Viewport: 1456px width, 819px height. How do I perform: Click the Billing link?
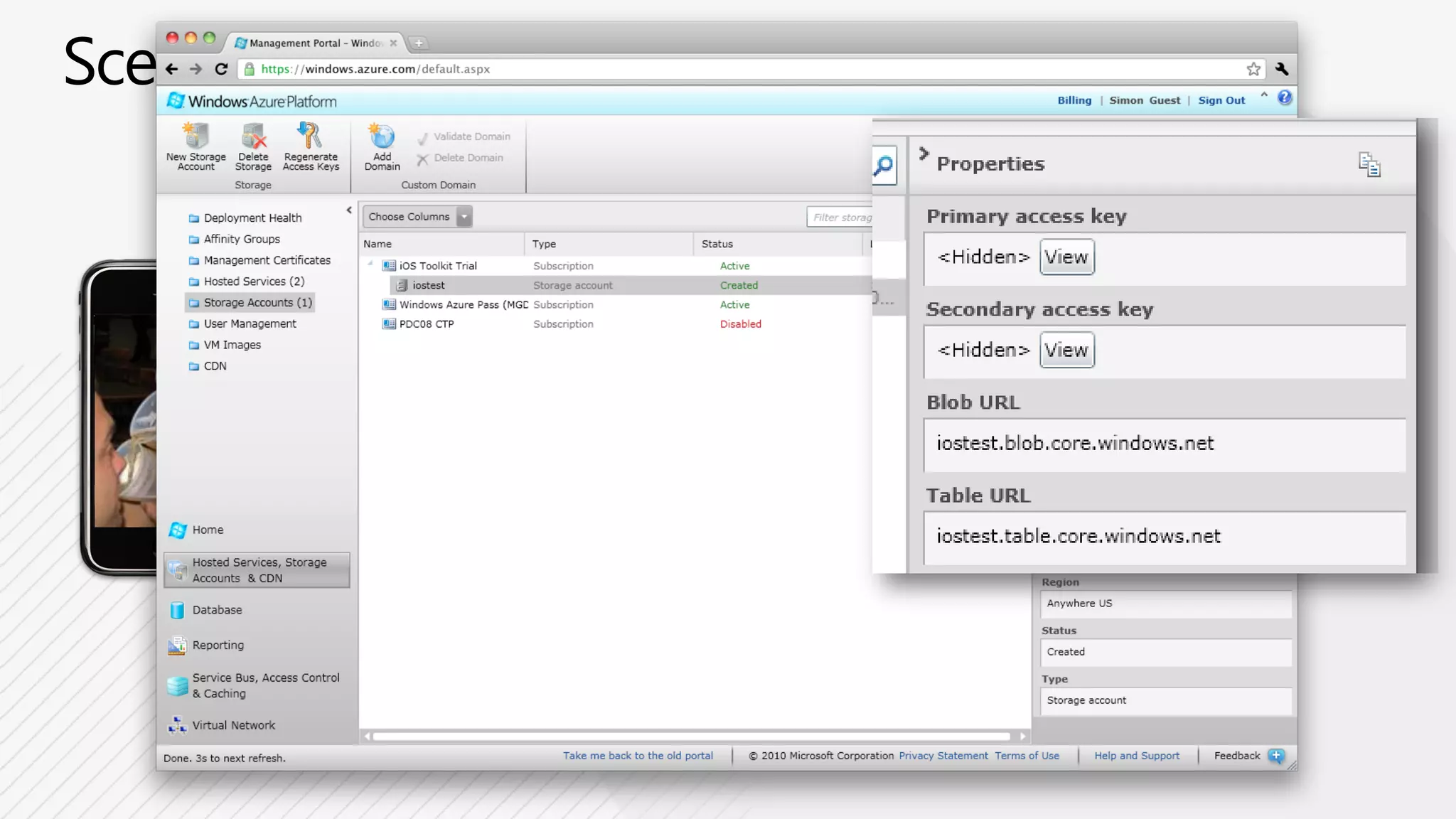pos(1074,100)
